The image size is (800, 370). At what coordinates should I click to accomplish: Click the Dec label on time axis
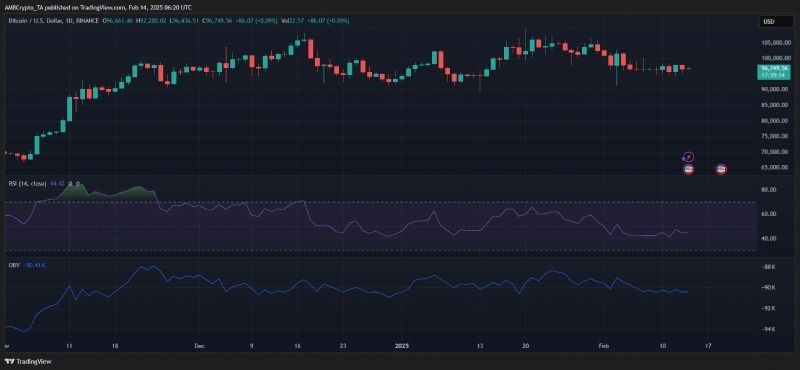[199, 346]
